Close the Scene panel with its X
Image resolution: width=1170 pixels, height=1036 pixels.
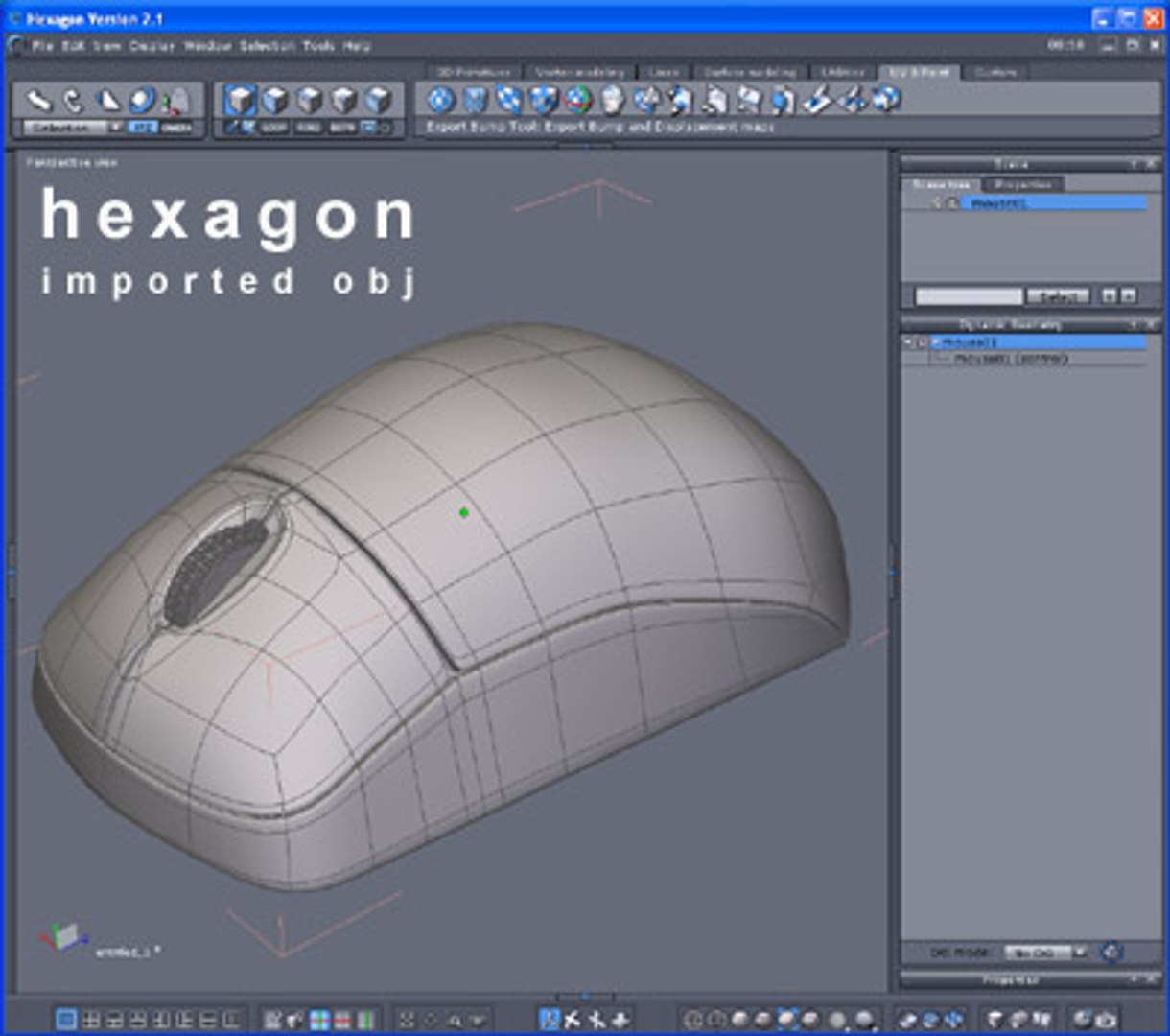[1151, 164]
